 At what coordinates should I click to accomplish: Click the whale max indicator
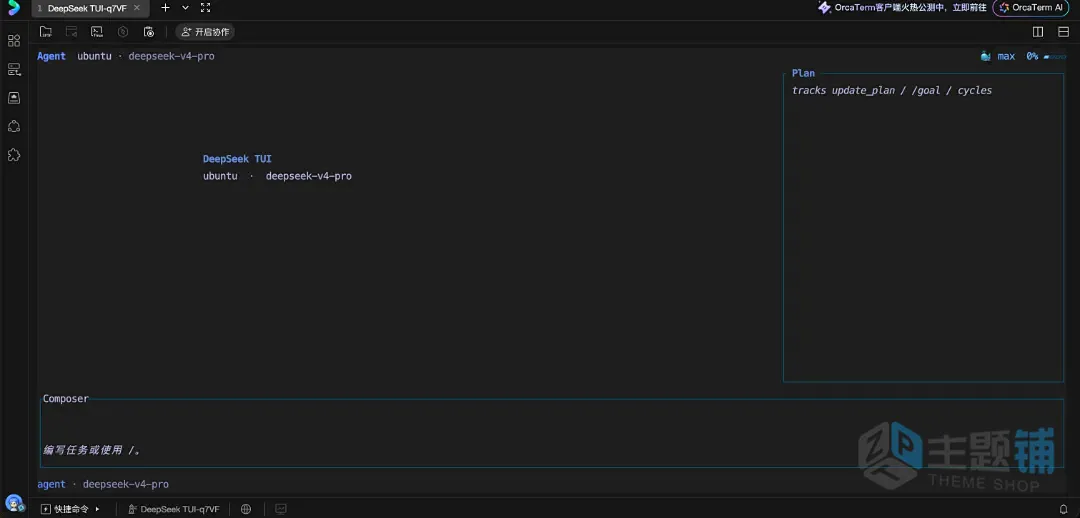coord(998,56)
